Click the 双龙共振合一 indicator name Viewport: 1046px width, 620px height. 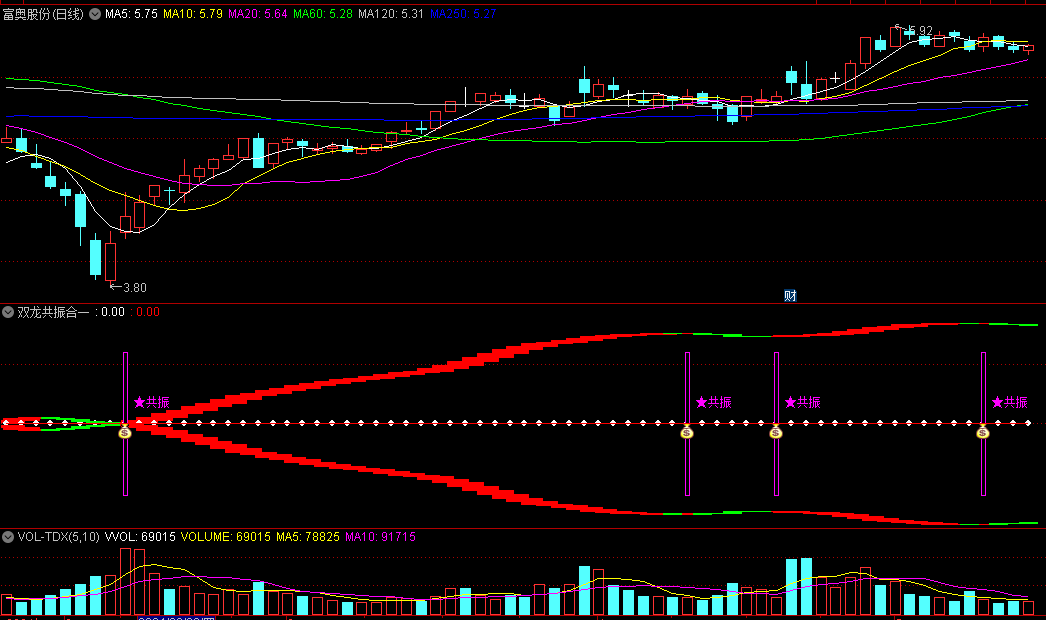[53, 312]
